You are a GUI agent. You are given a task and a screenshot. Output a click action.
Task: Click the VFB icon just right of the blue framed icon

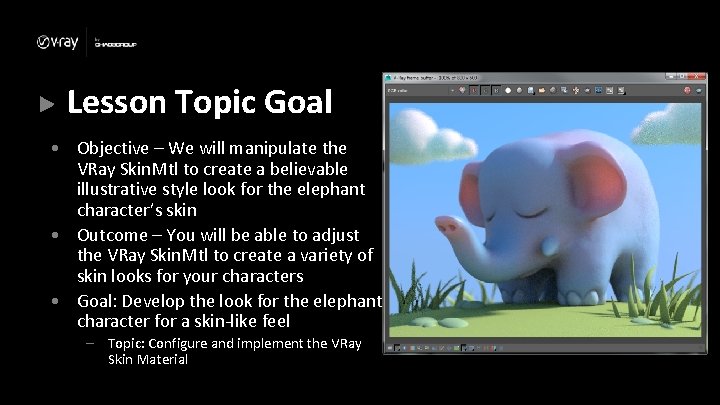click(x=610, y=90)
